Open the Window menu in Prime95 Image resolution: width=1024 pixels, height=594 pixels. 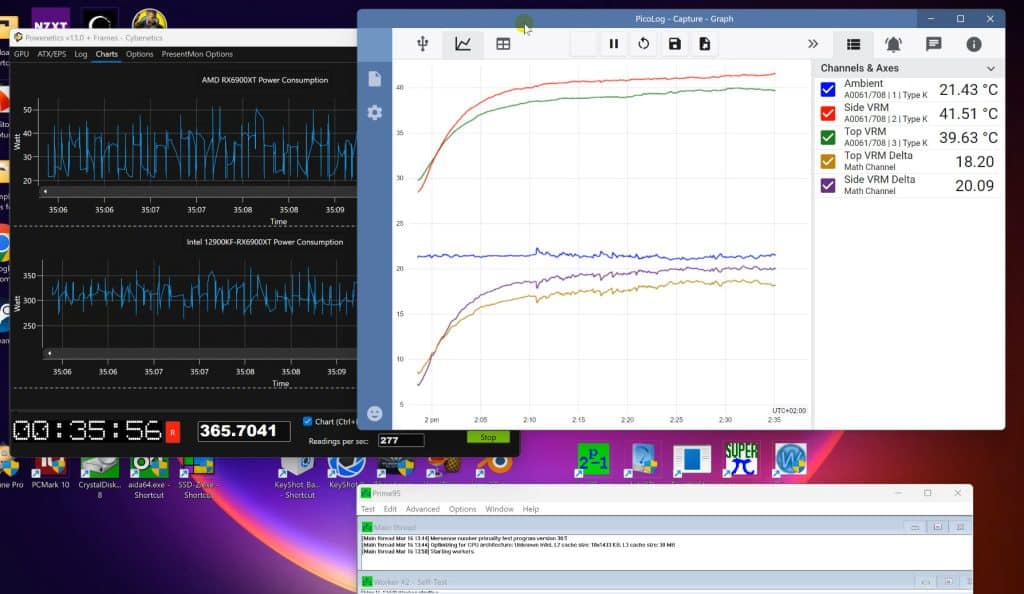[x=499, y=509]
